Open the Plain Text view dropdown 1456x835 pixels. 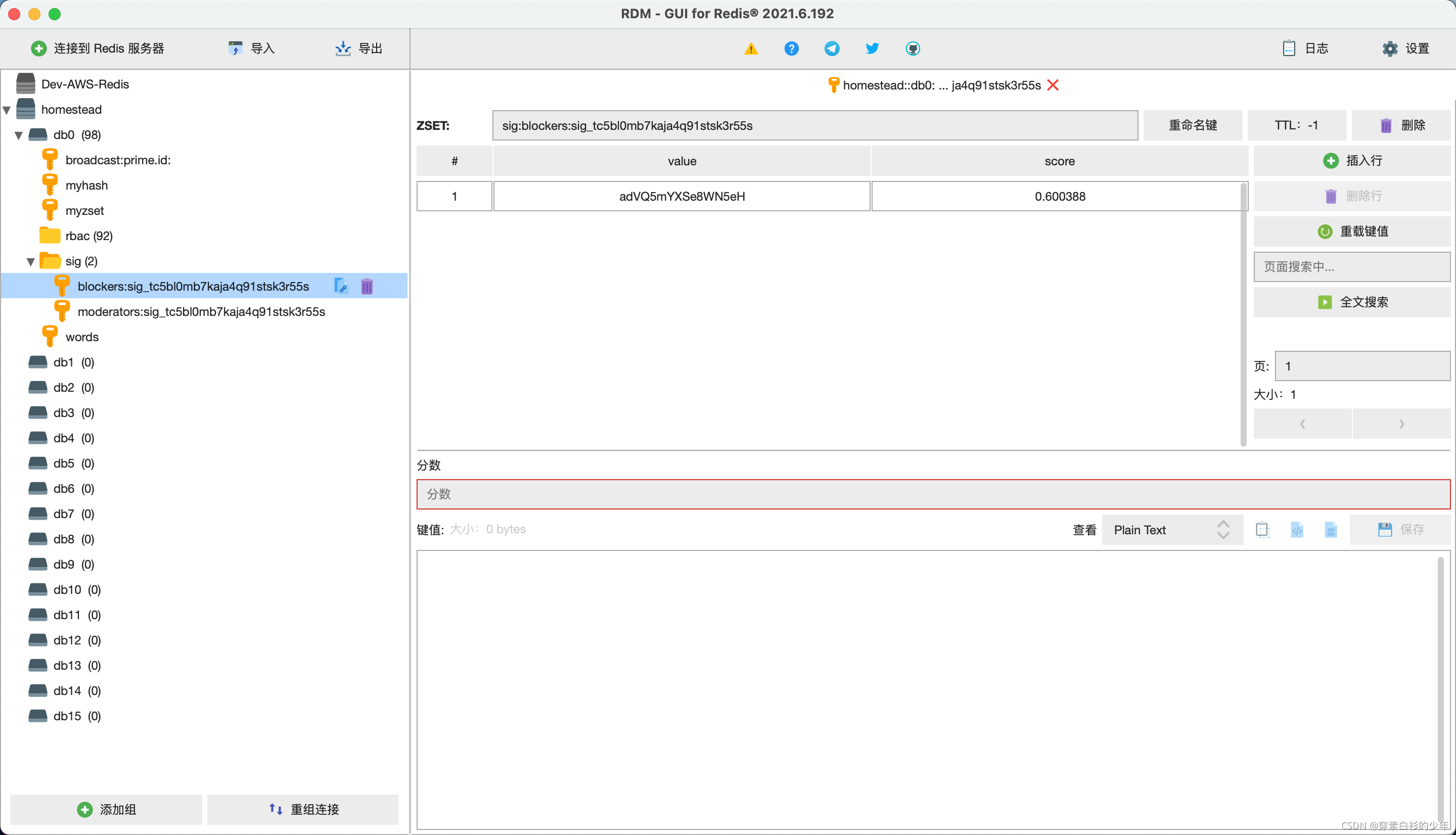coord(1171,529)
